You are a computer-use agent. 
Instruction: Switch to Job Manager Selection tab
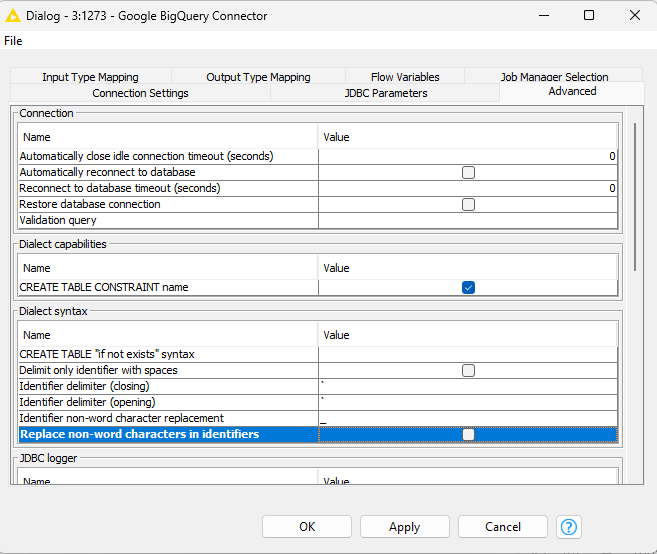(554, 77)
